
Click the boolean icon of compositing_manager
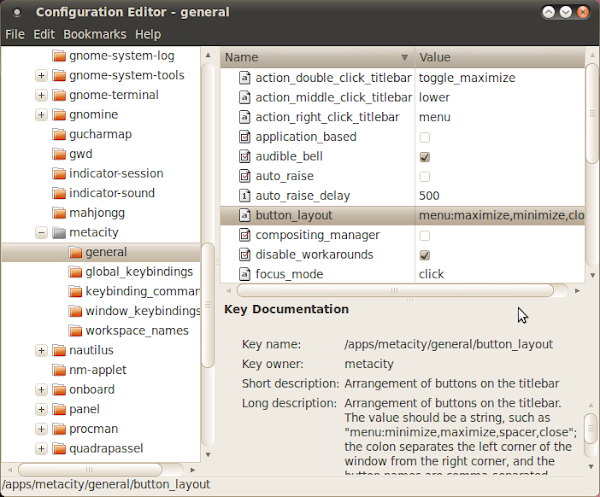[x=245, y=235]
